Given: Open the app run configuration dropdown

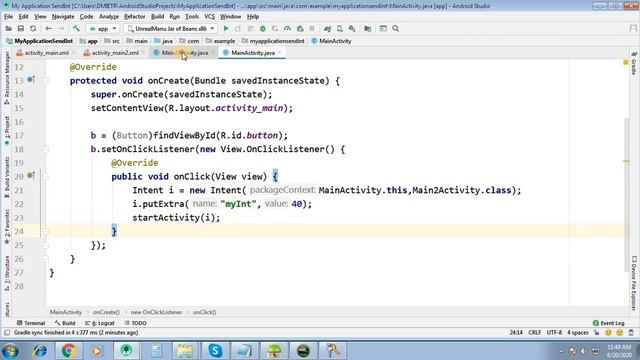Looking at the screenshot, I should point(103,29).
